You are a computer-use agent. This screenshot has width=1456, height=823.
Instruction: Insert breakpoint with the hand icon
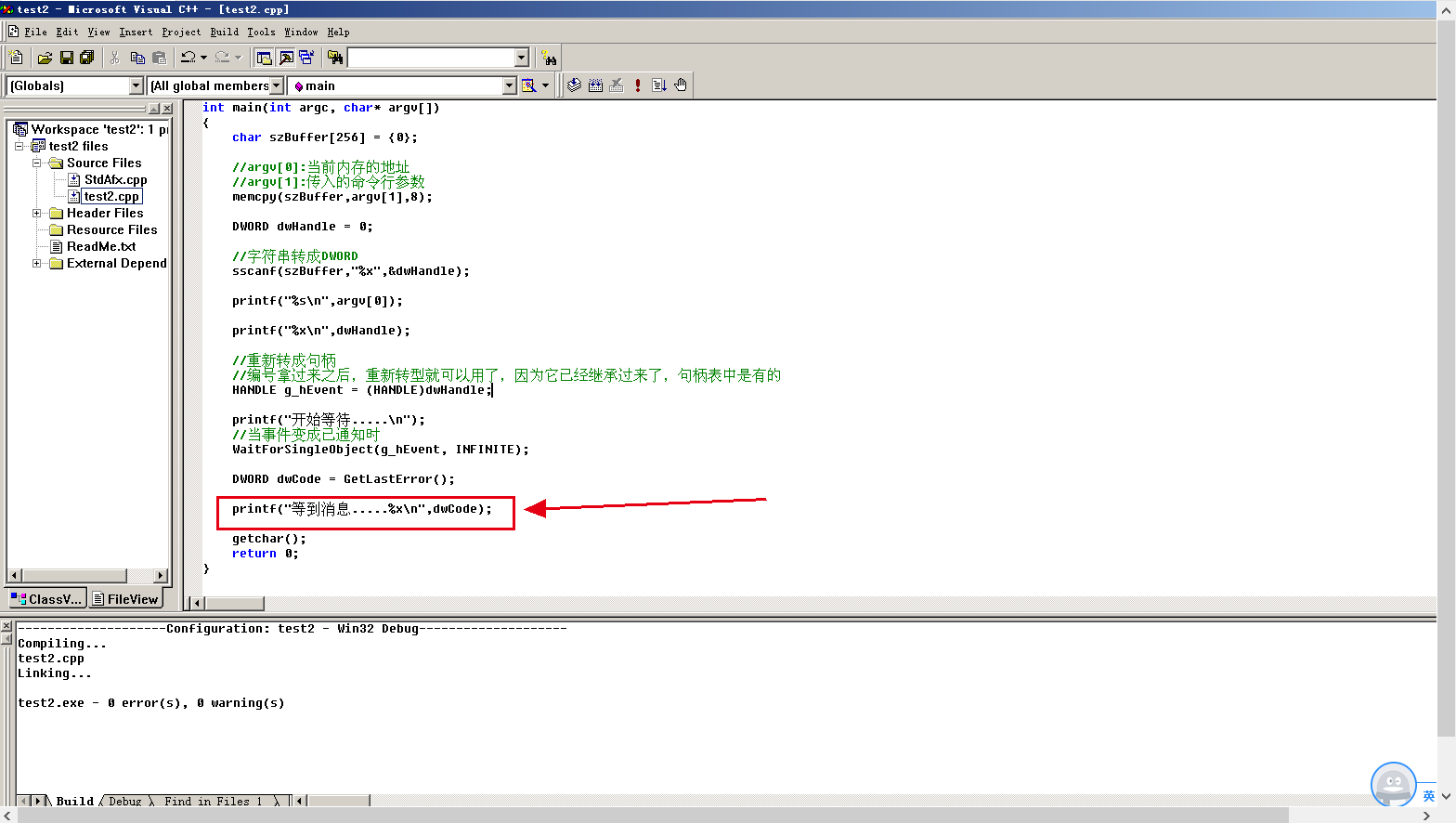pos(681,85)
